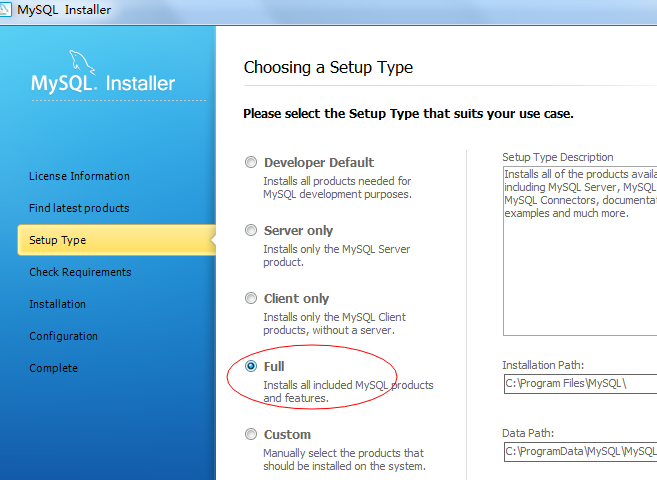Open the Configuration sidebar step
The width and height of the screenshot is (657, 480).
pos(63,336)
